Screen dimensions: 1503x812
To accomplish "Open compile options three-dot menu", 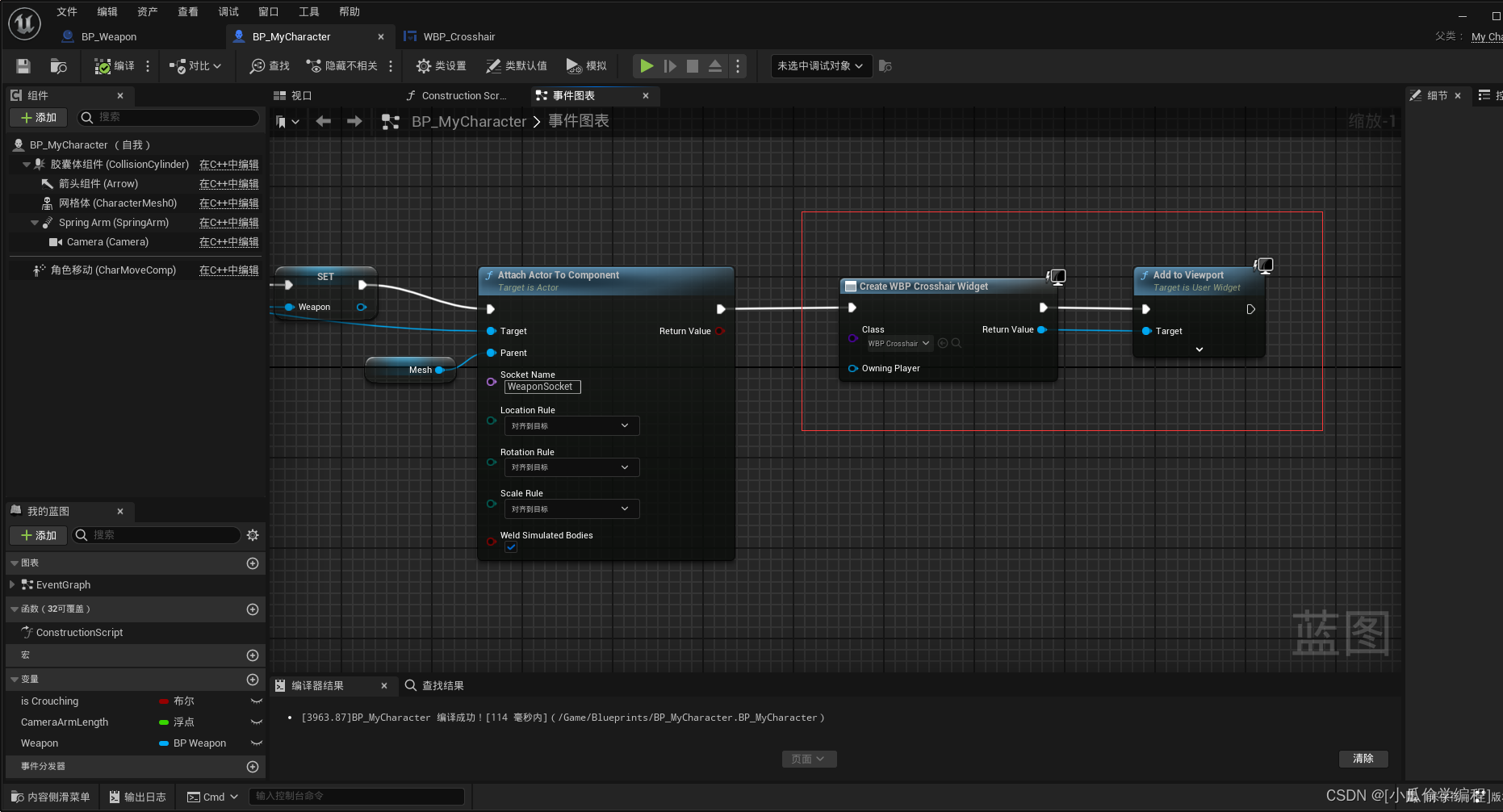I will point(148,66).
